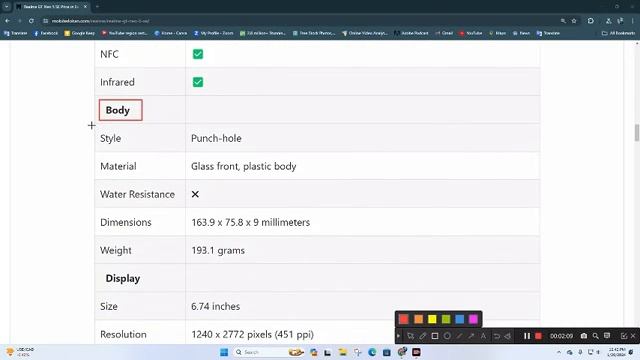Zoom the page using address bar magnifier
This screenshot has height=360, width=640.
click(x=563, y=21)
